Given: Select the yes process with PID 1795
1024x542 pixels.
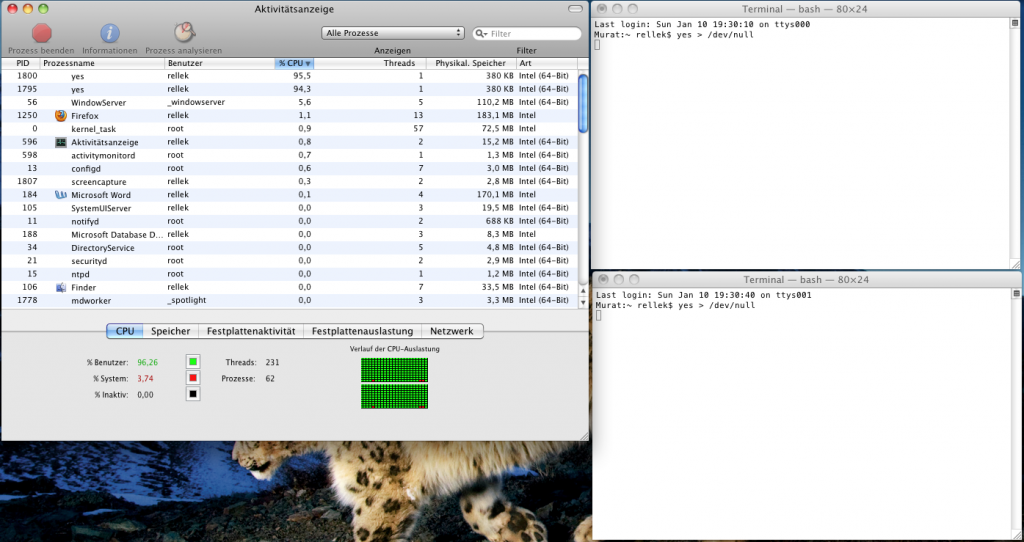Looking at the screenshot, I should click(289, 89).
